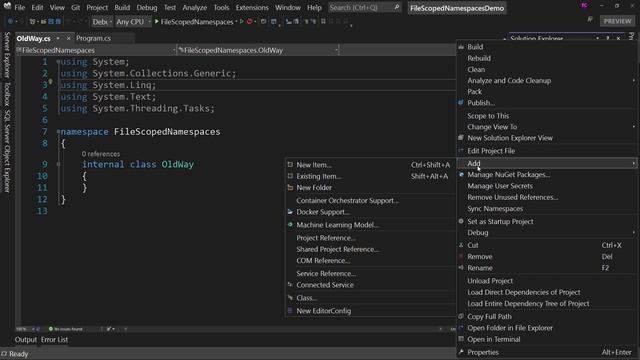Click the Build icon in context menu

(461, 47)
